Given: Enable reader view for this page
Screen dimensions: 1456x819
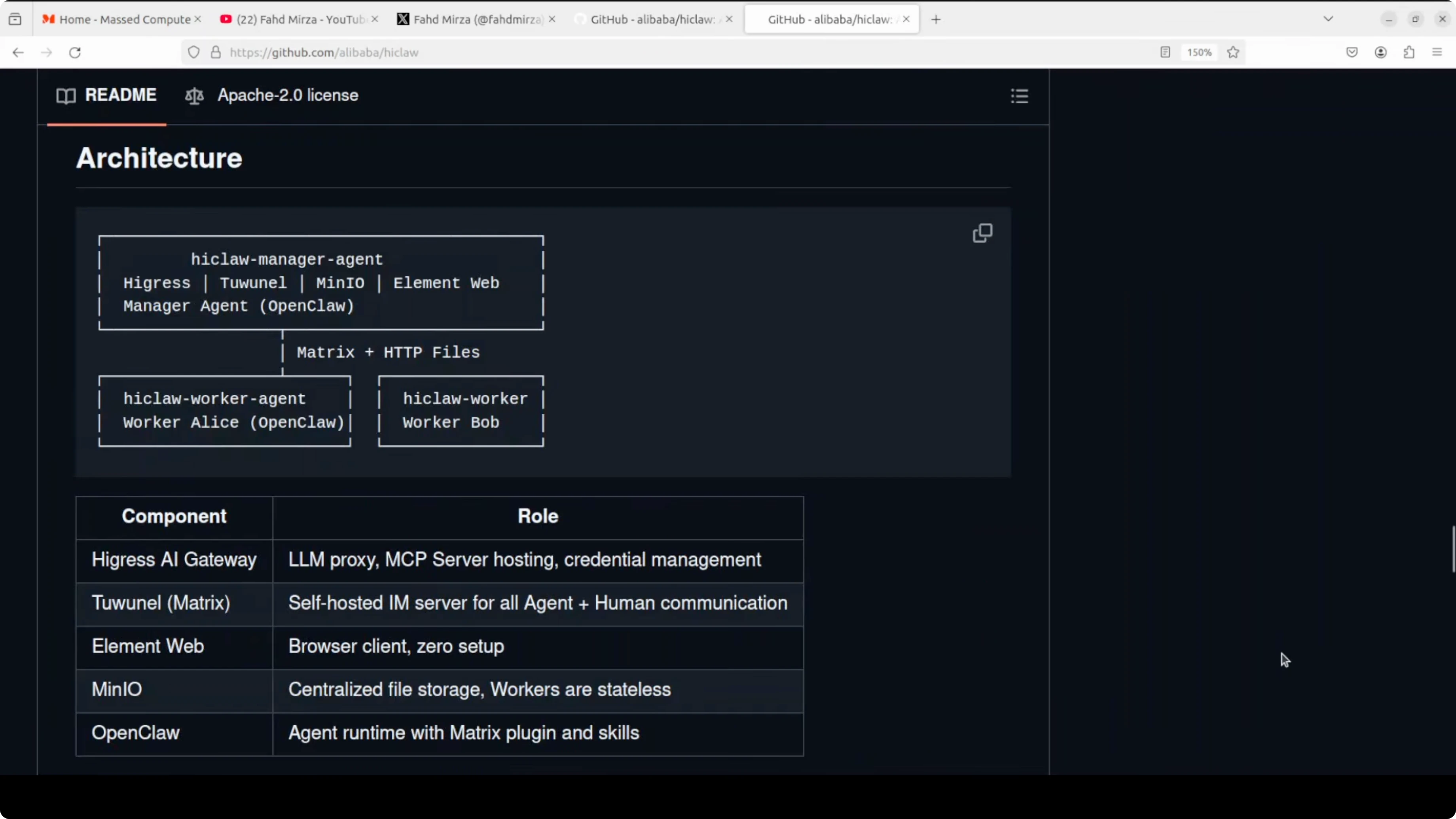Looking at the screenshot, I should click(x=1165, y=52).
